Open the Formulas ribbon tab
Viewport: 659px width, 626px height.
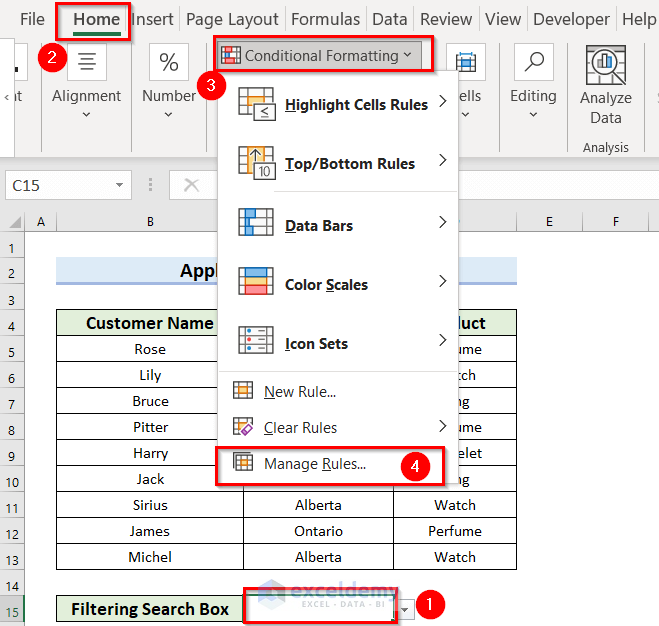326,19
